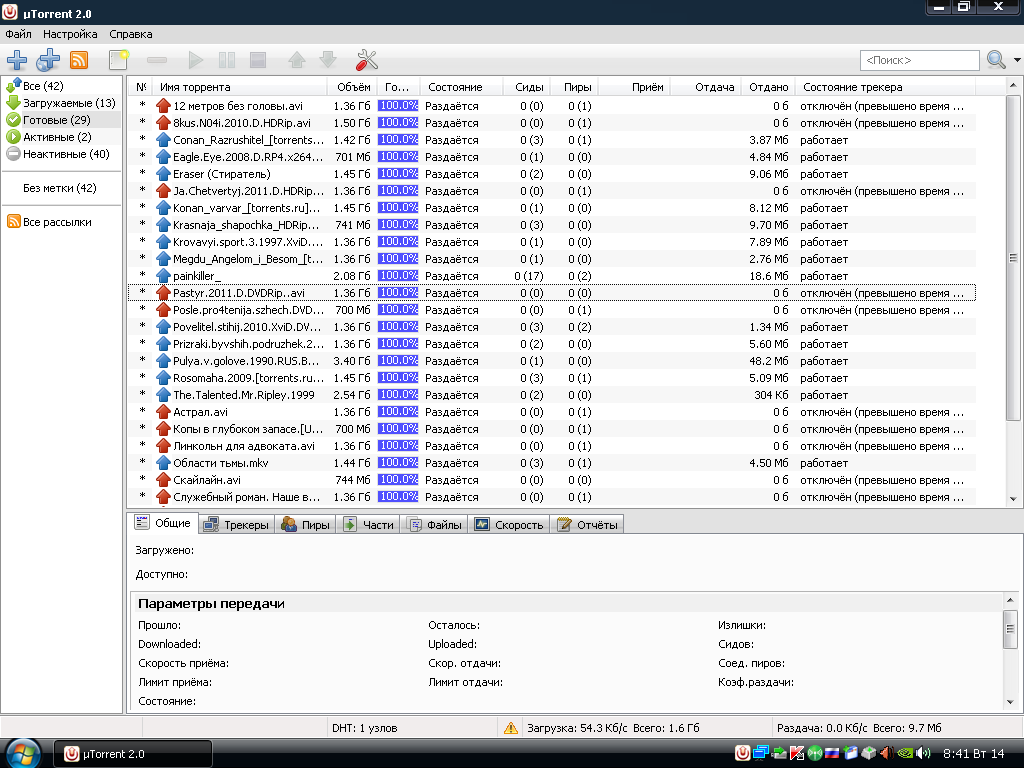Sort by the Объём column header
Viewport: 1024px width, 768px height.
(353, 87)
